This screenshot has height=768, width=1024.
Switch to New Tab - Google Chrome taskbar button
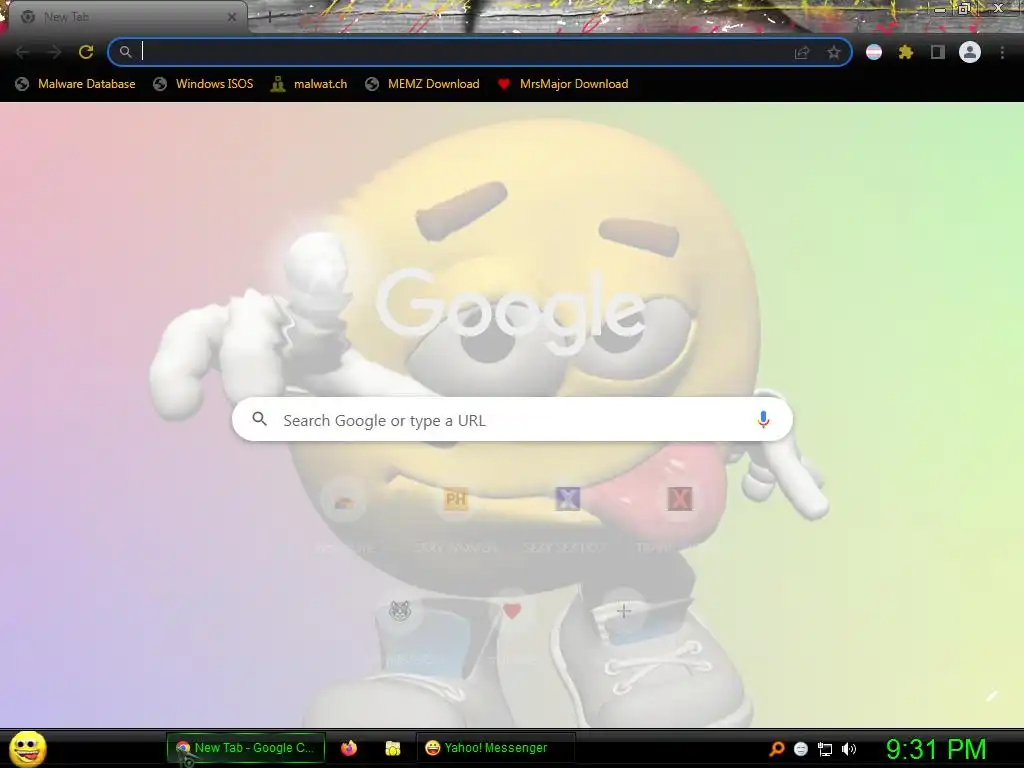pos(246,748)
